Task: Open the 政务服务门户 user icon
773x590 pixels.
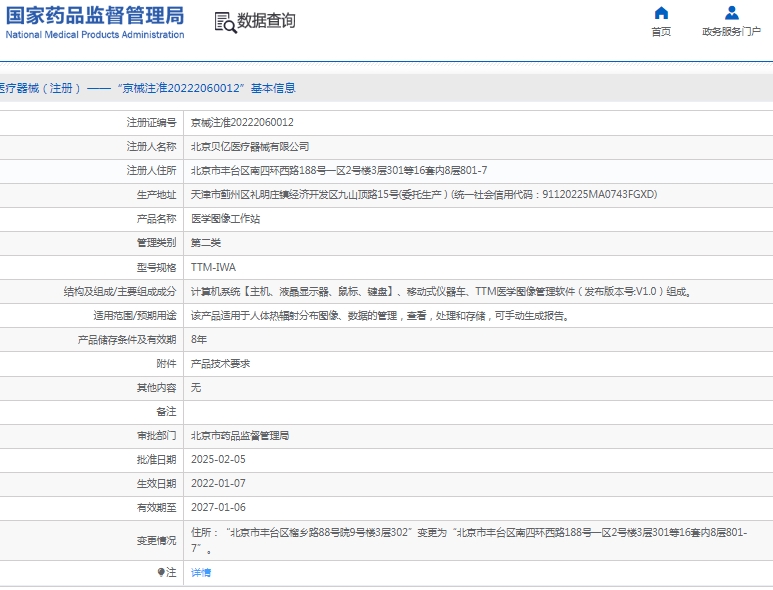Action: click(x=732, y=12)
